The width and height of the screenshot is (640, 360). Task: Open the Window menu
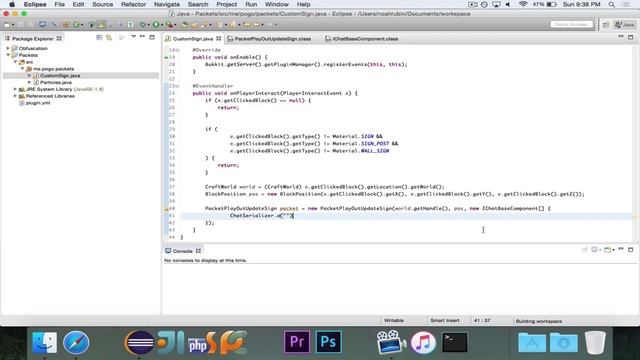click(x=276, y=4)
